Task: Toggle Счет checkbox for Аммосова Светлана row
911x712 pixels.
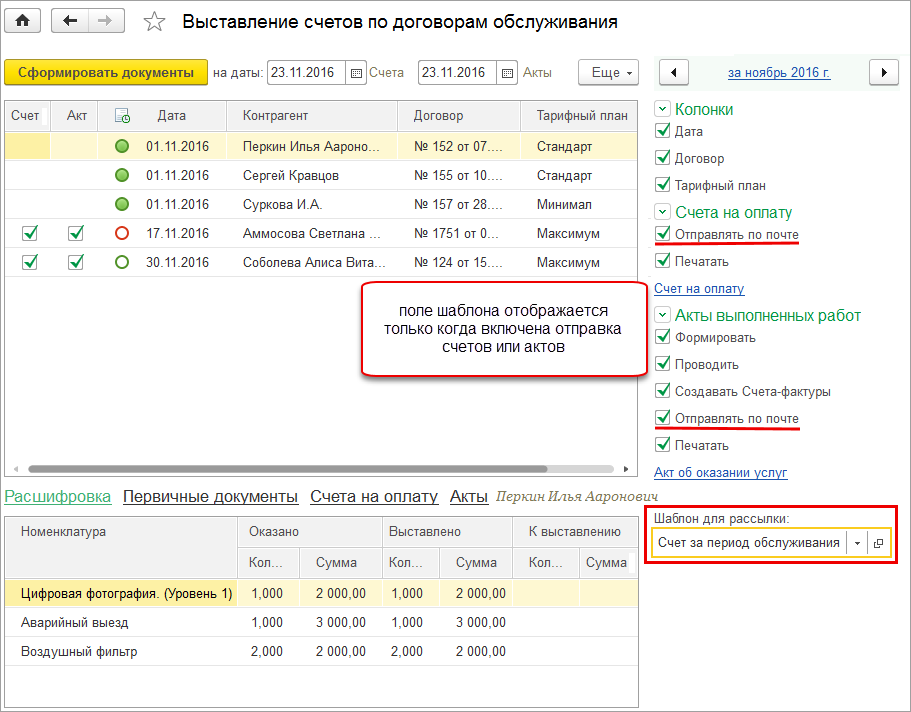Action: [30, 233]
